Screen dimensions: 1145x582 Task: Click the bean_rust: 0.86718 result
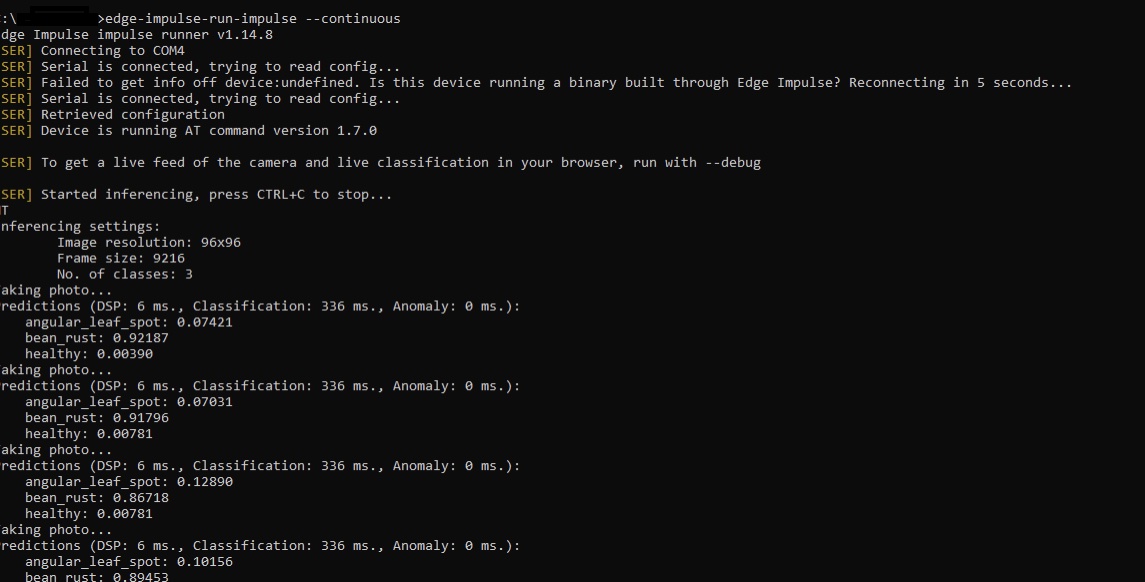pyautogui.click(x=96, y=498)
